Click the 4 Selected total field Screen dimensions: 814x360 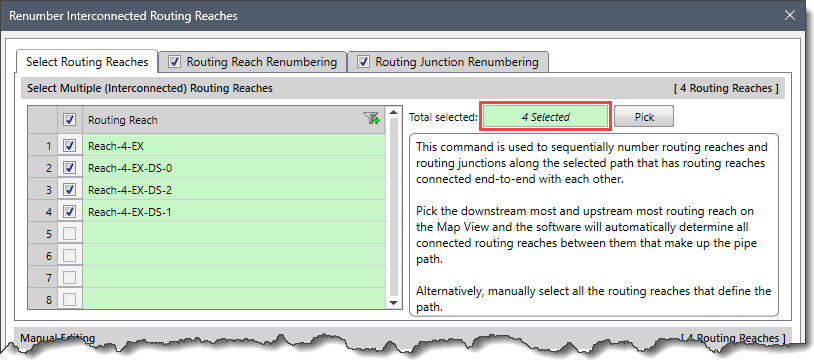point(546,117)
